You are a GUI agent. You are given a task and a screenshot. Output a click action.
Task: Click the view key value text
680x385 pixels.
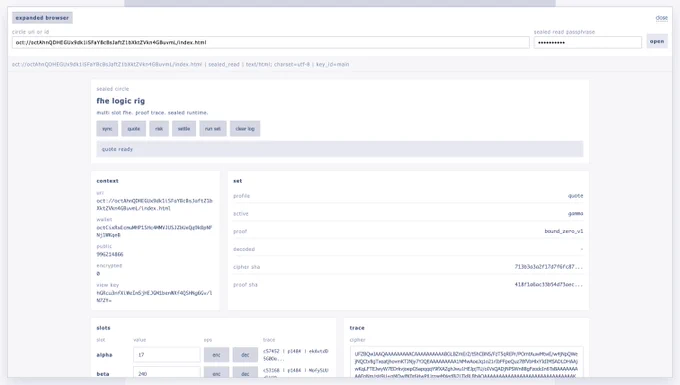pos(154,297)
